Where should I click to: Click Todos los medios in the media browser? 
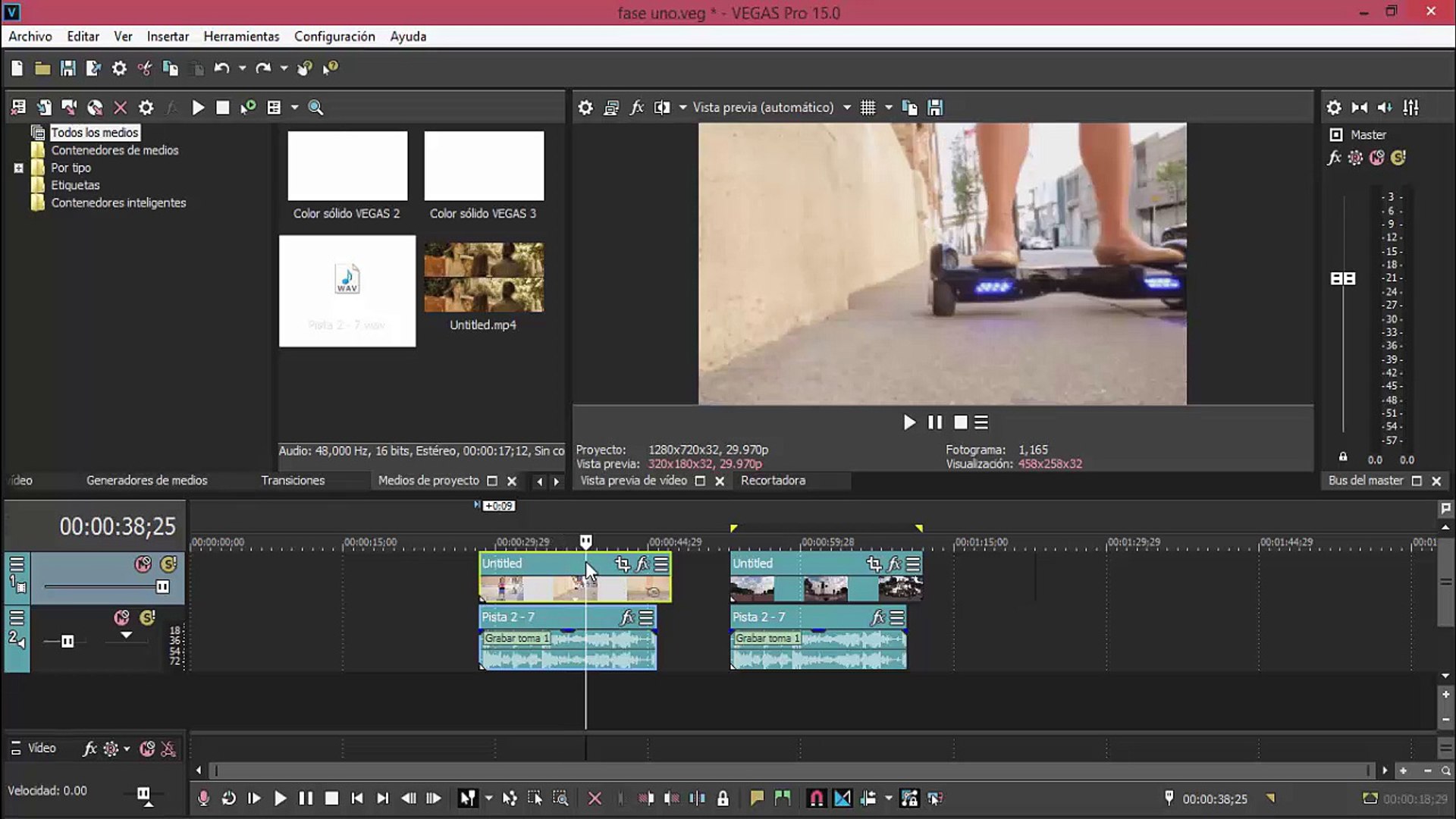click(x=94, y=132)
